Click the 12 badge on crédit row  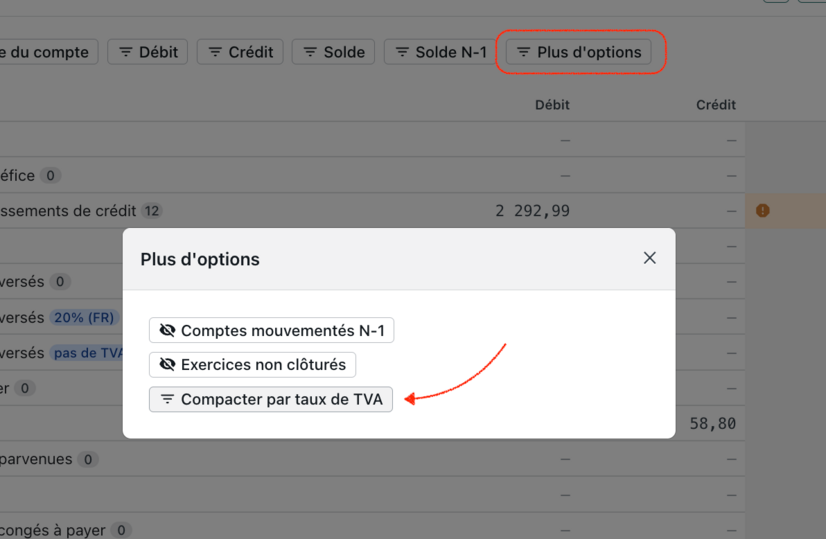coord(152,211)
